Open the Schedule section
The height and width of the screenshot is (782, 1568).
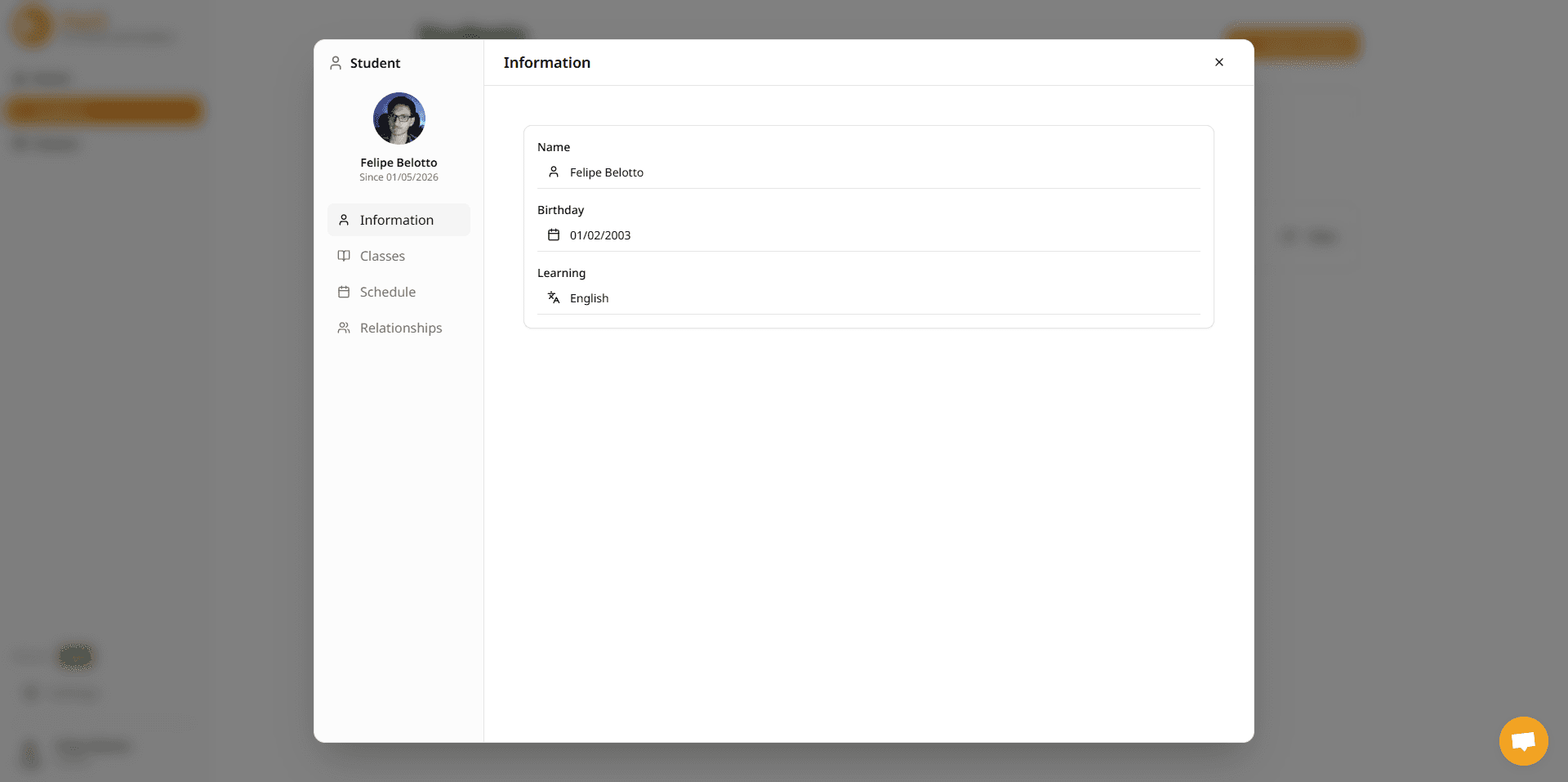(399, 292)
